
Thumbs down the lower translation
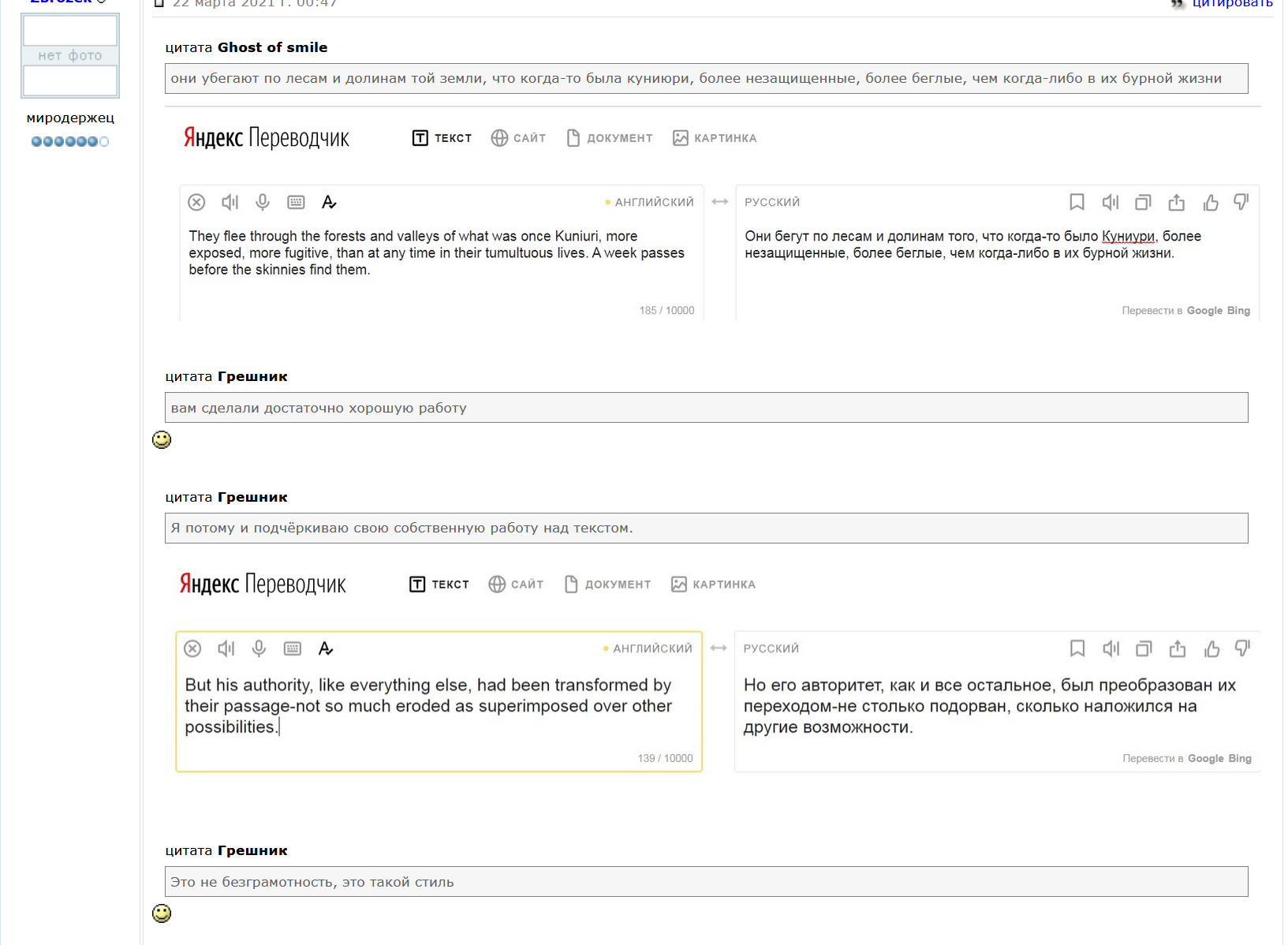point(1243,648)
